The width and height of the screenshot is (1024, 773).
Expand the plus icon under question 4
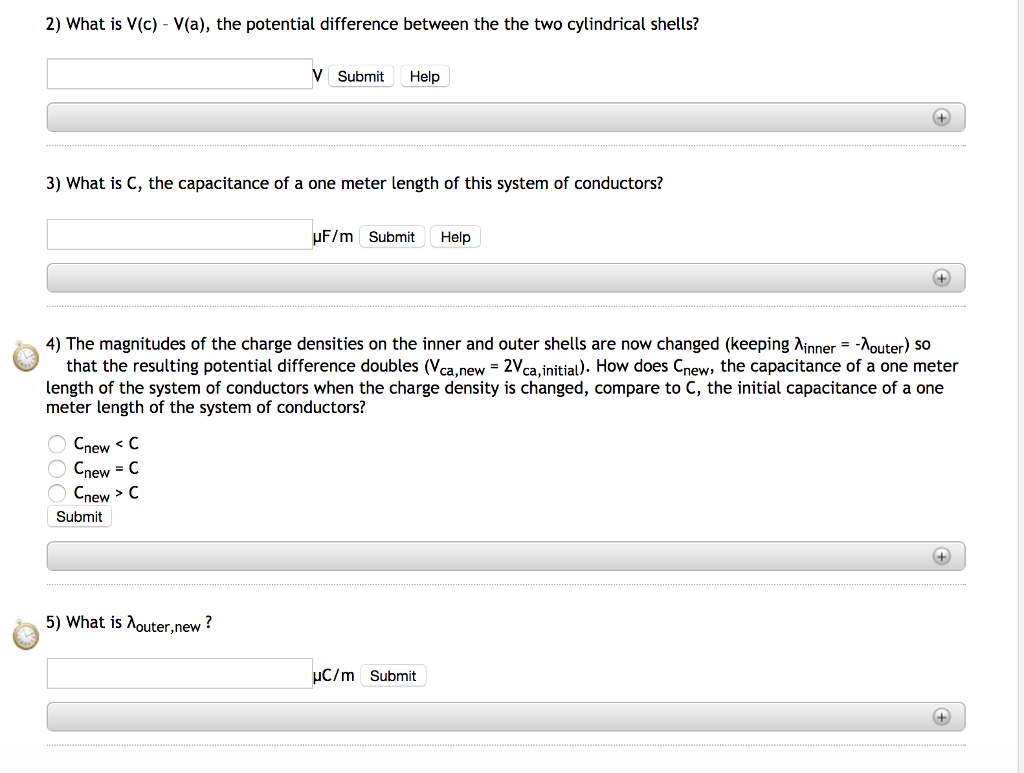click(x=940, y=556)
